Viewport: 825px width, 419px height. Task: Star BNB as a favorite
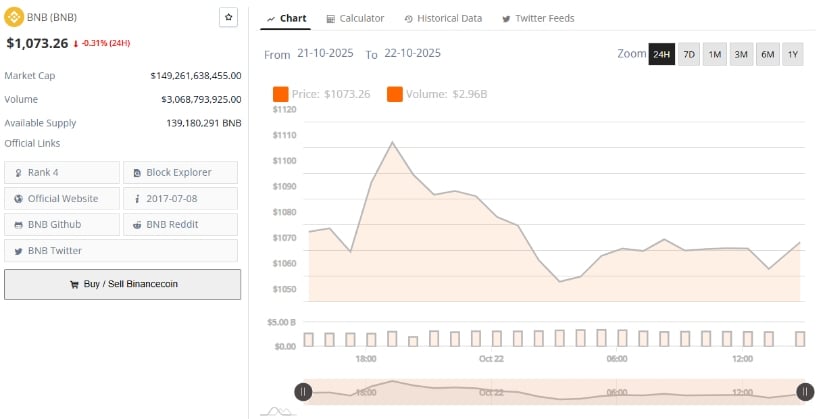coord(229,18)
